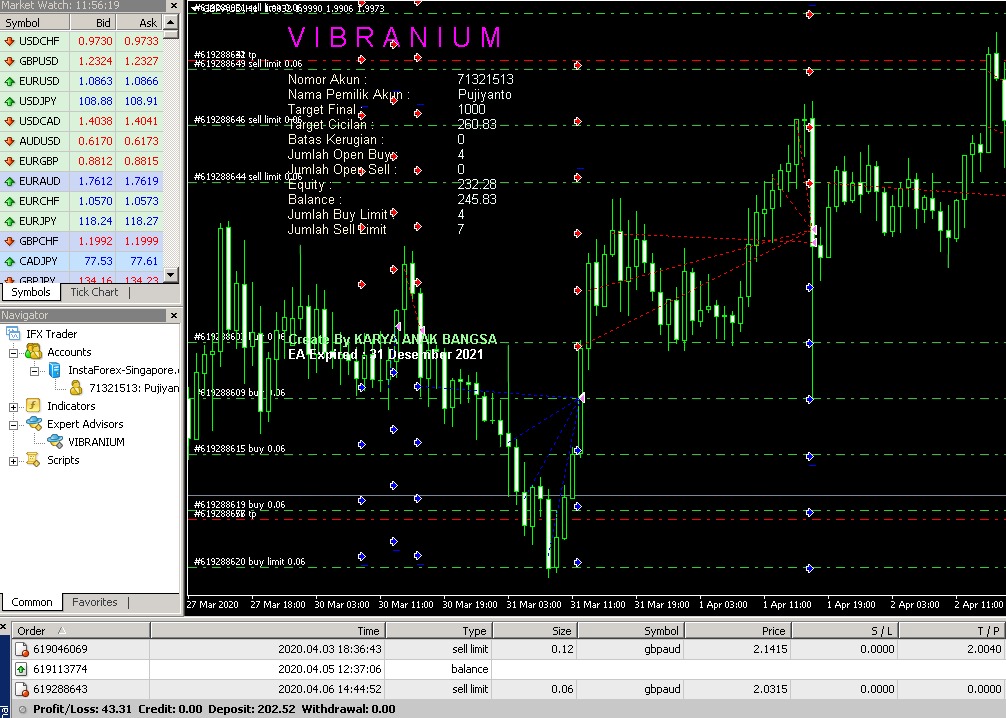This screenshot has width=1006, height=718.
Task: Expand the Indicators tree node
Action: [13, 407]
